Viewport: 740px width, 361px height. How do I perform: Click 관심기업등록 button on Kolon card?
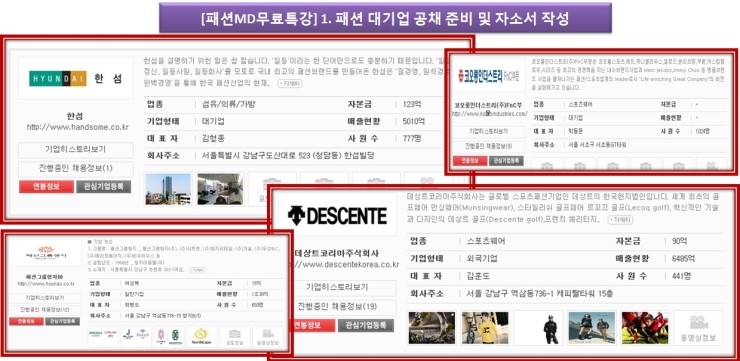506,161
